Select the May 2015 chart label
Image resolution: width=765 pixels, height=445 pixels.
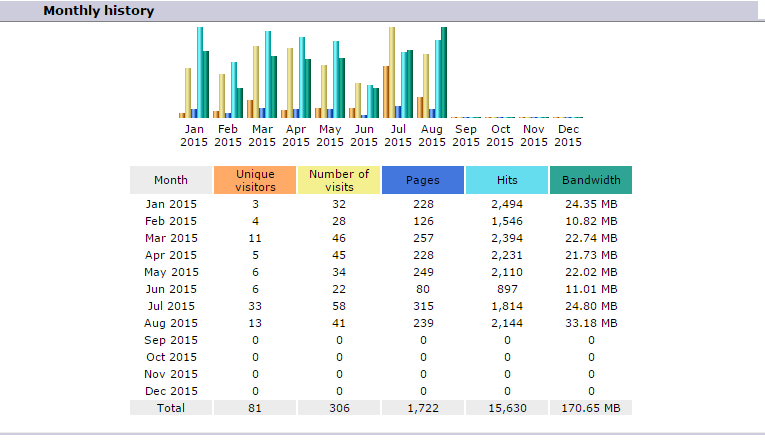click(330, 136)
